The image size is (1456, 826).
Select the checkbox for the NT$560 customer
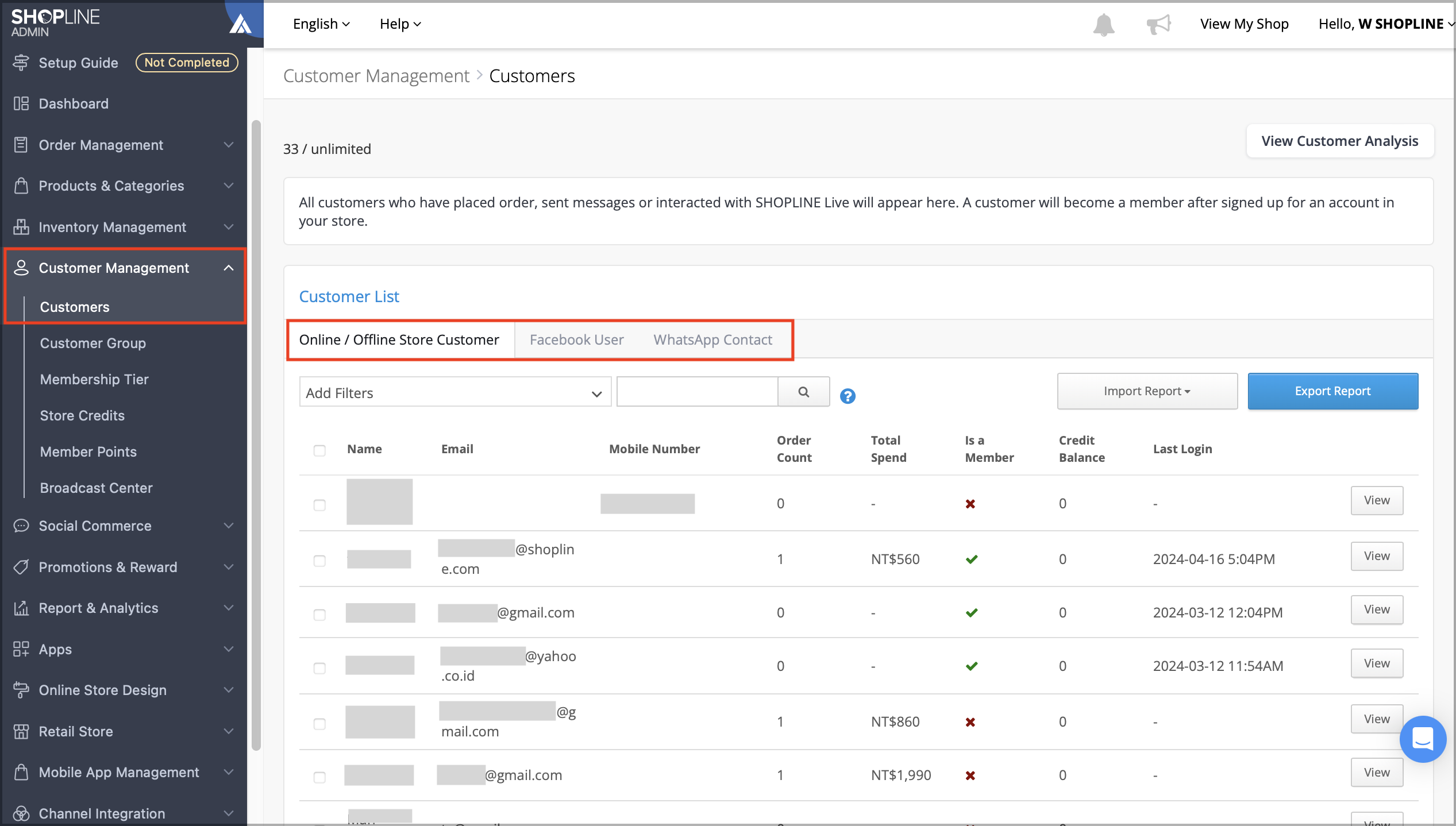point(319,561)
